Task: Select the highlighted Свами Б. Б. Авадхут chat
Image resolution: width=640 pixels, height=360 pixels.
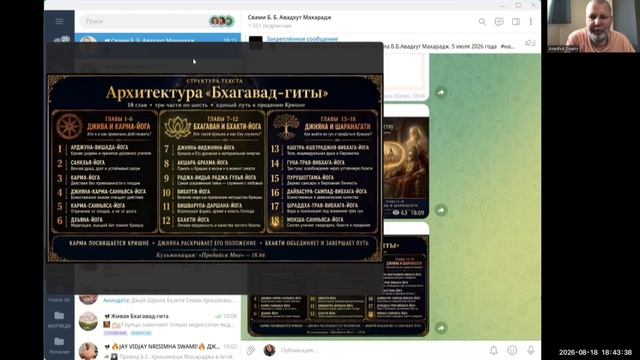Action: (158, 38)
